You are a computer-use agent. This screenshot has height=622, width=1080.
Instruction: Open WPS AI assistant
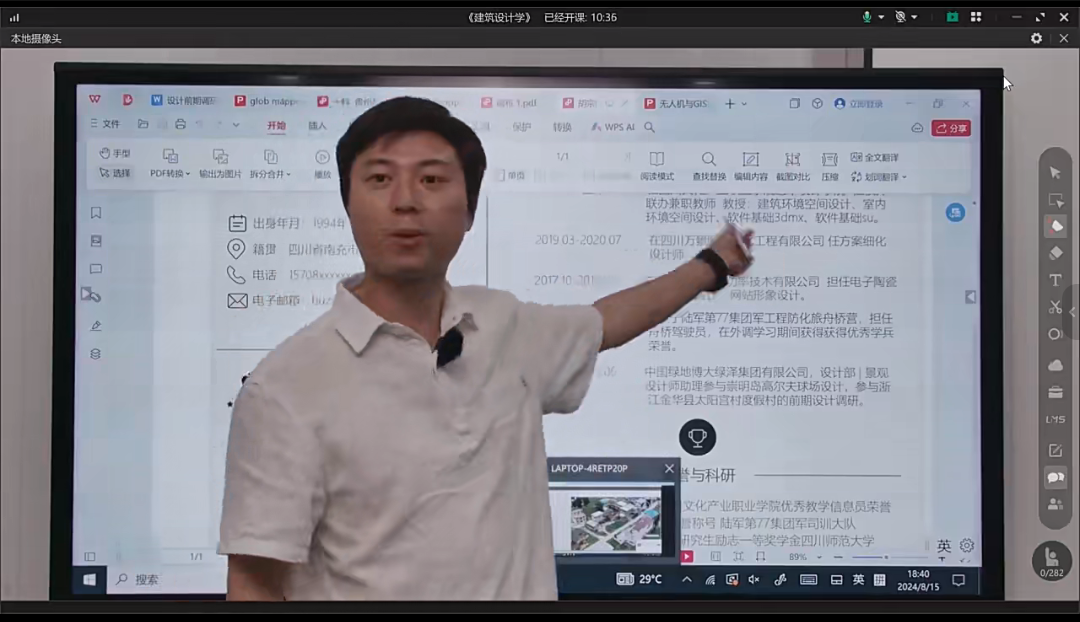pos(612,127)
